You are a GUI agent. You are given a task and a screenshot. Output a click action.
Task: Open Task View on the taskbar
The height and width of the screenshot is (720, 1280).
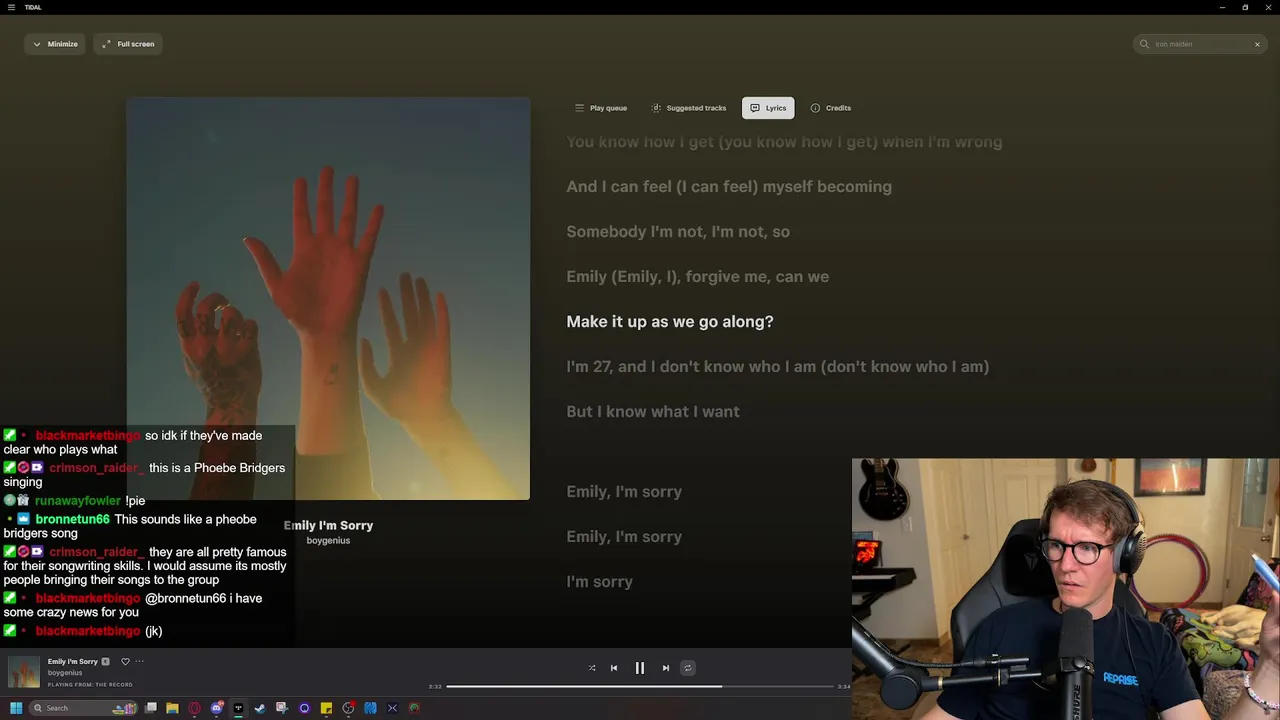pyautogui.click(x=151, y=708)
